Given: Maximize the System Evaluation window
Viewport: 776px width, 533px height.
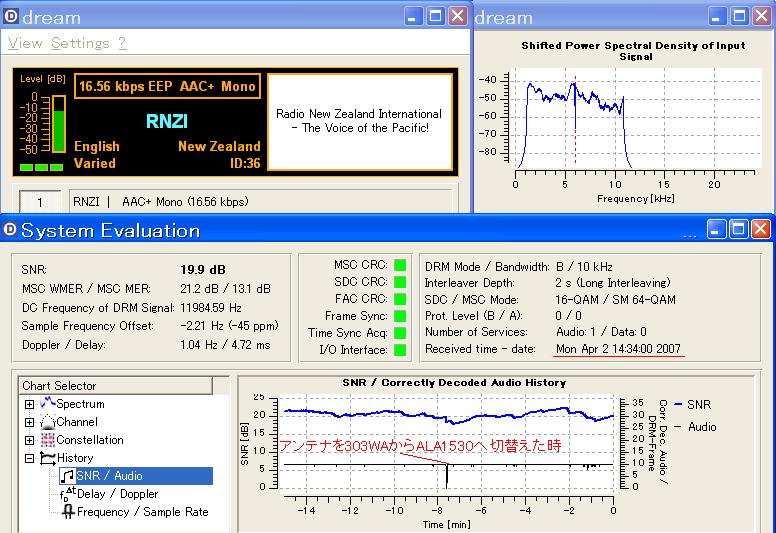Looking at the screenshot, I should [x=738, y=229].
